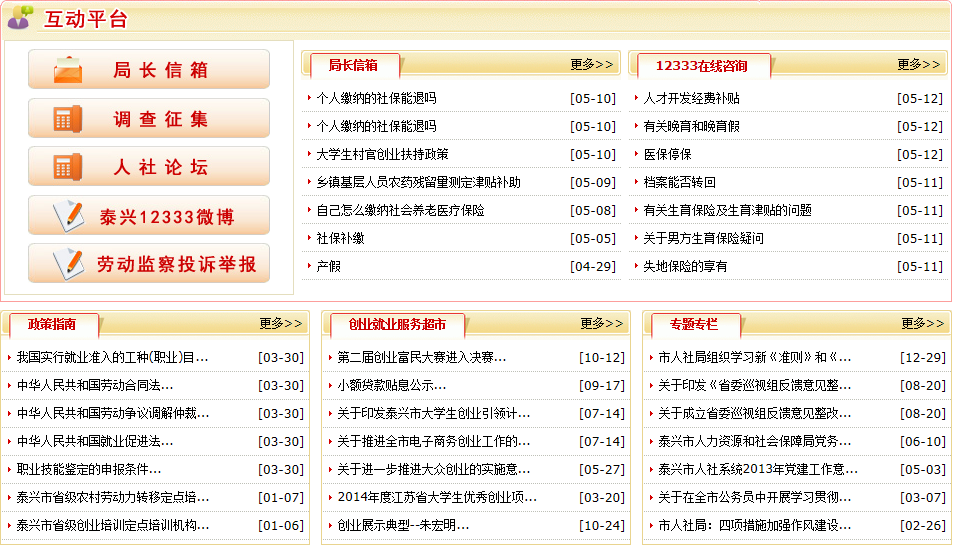954x548 pixels.
Task: Click the [01-07] date in 政策指南 list
Action: (x=280, y=498)
